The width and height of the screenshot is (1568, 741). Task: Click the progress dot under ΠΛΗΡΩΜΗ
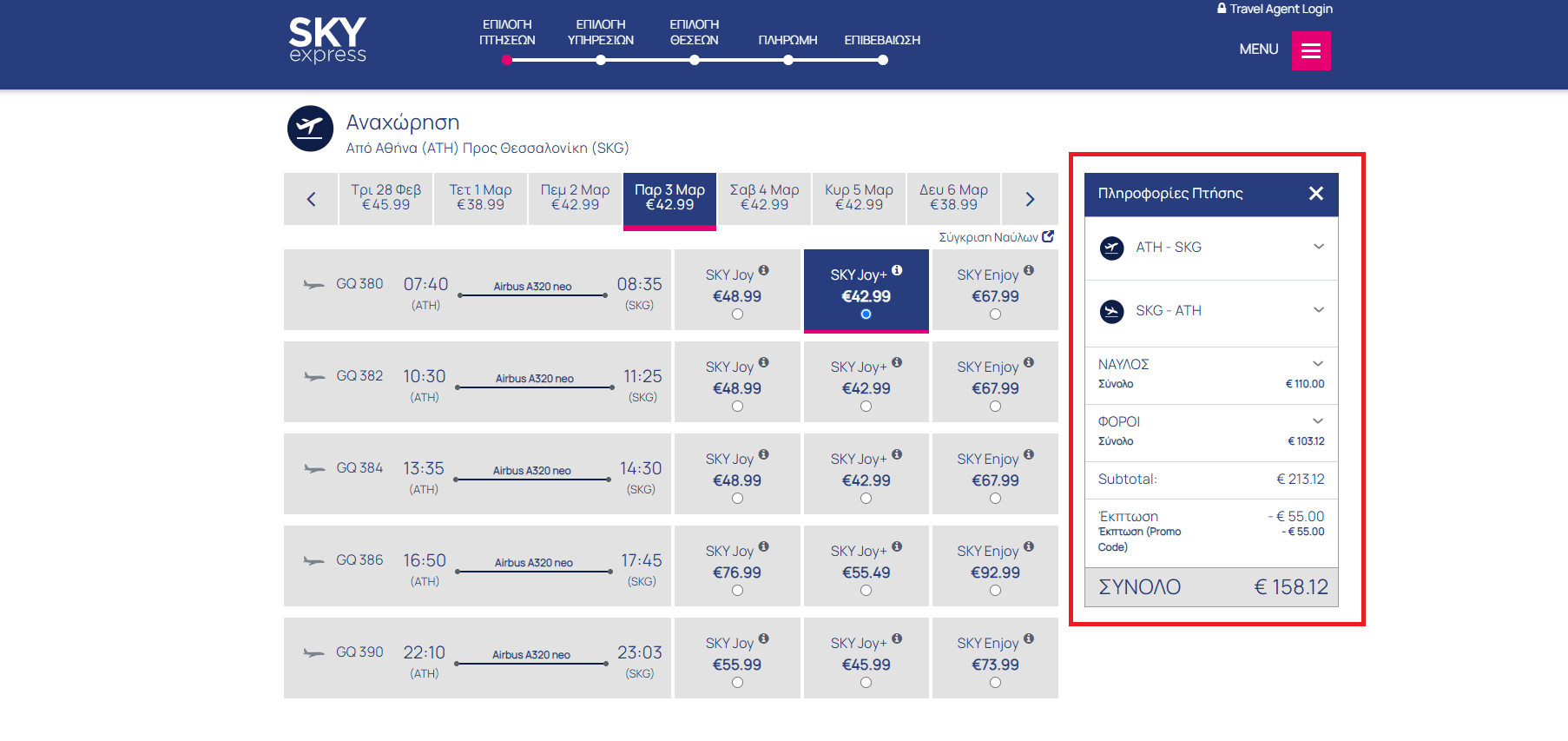(x=788, y=60)
